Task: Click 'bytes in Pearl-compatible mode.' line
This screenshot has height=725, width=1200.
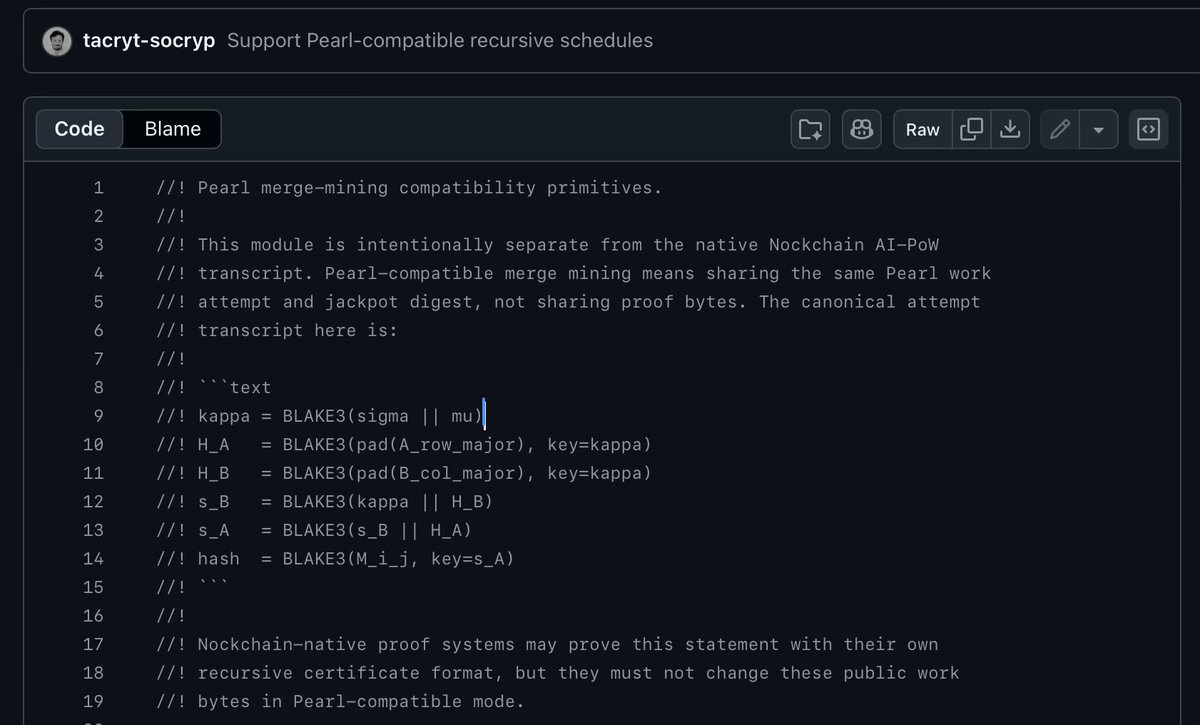Action: (x=340, y=701)
